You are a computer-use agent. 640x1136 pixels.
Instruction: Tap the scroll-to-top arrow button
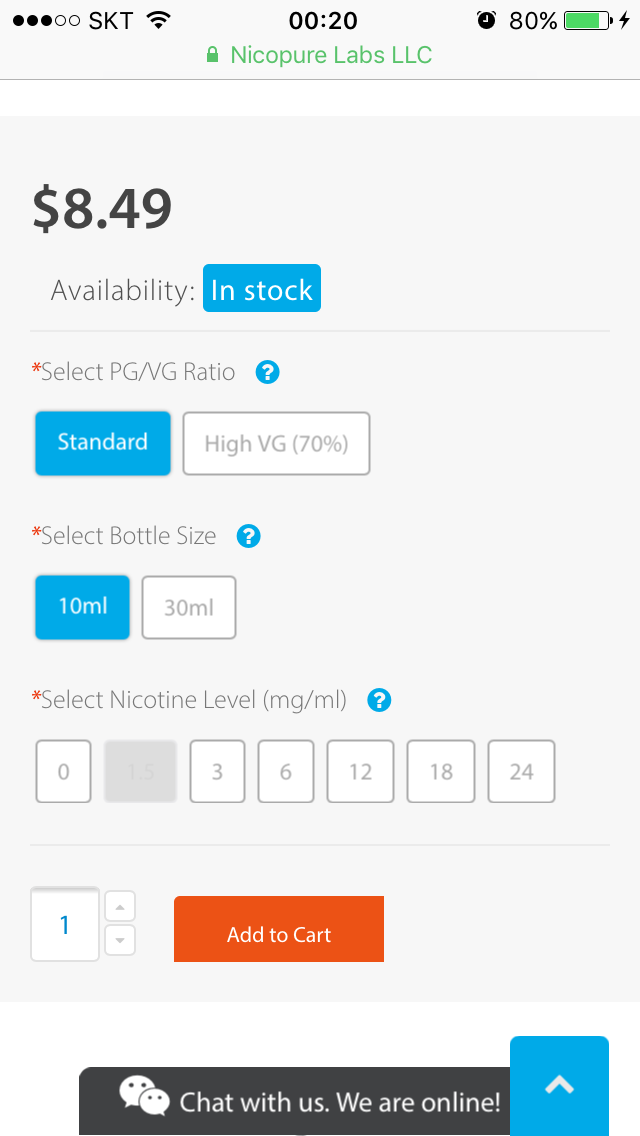(559, 1085)
